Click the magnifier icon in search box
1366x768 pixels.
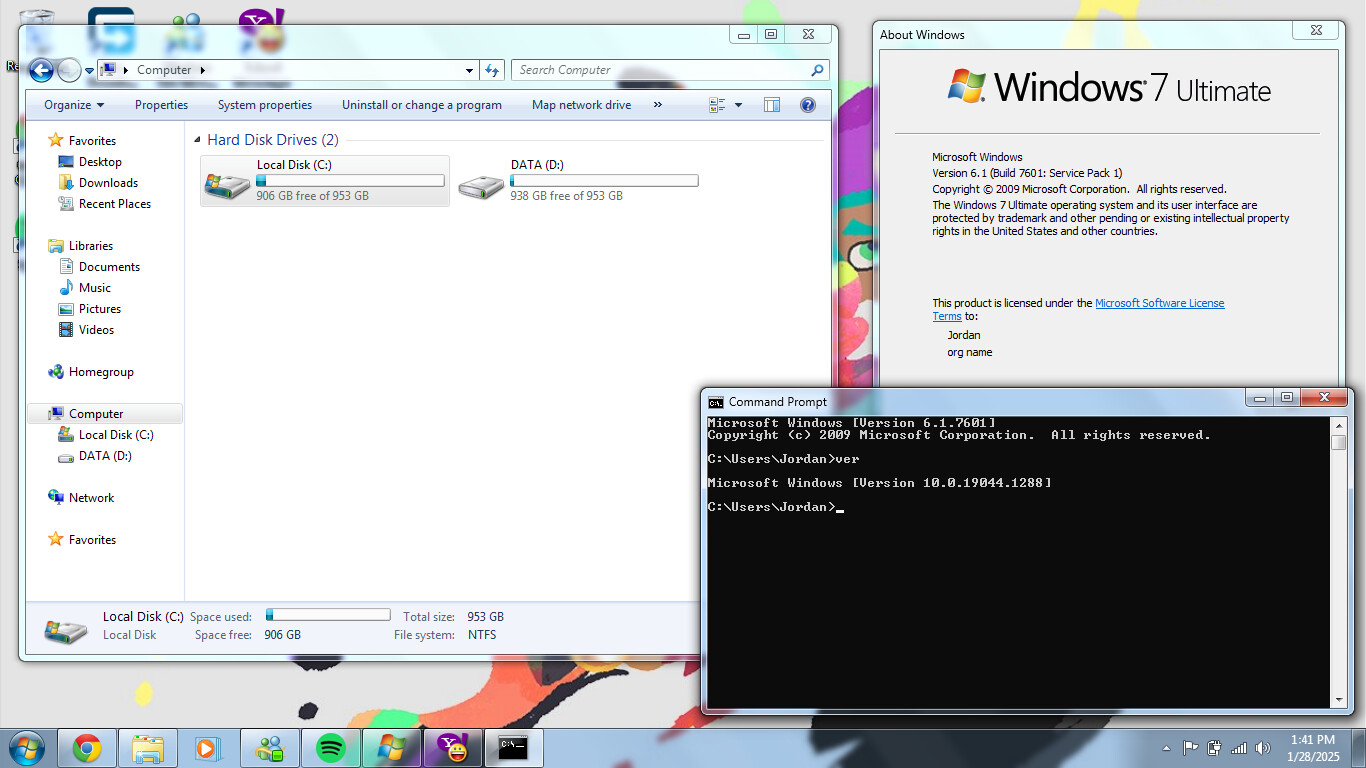point(817,70)
